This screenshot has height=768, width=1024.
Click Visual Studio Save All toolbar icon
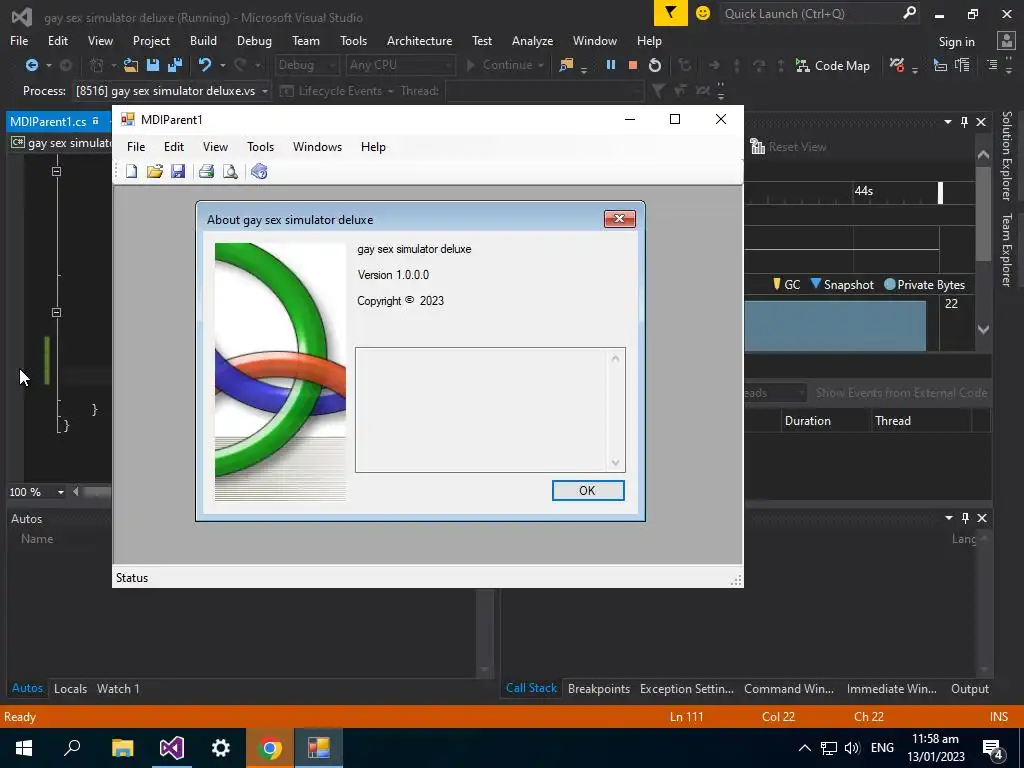point(175,65)
